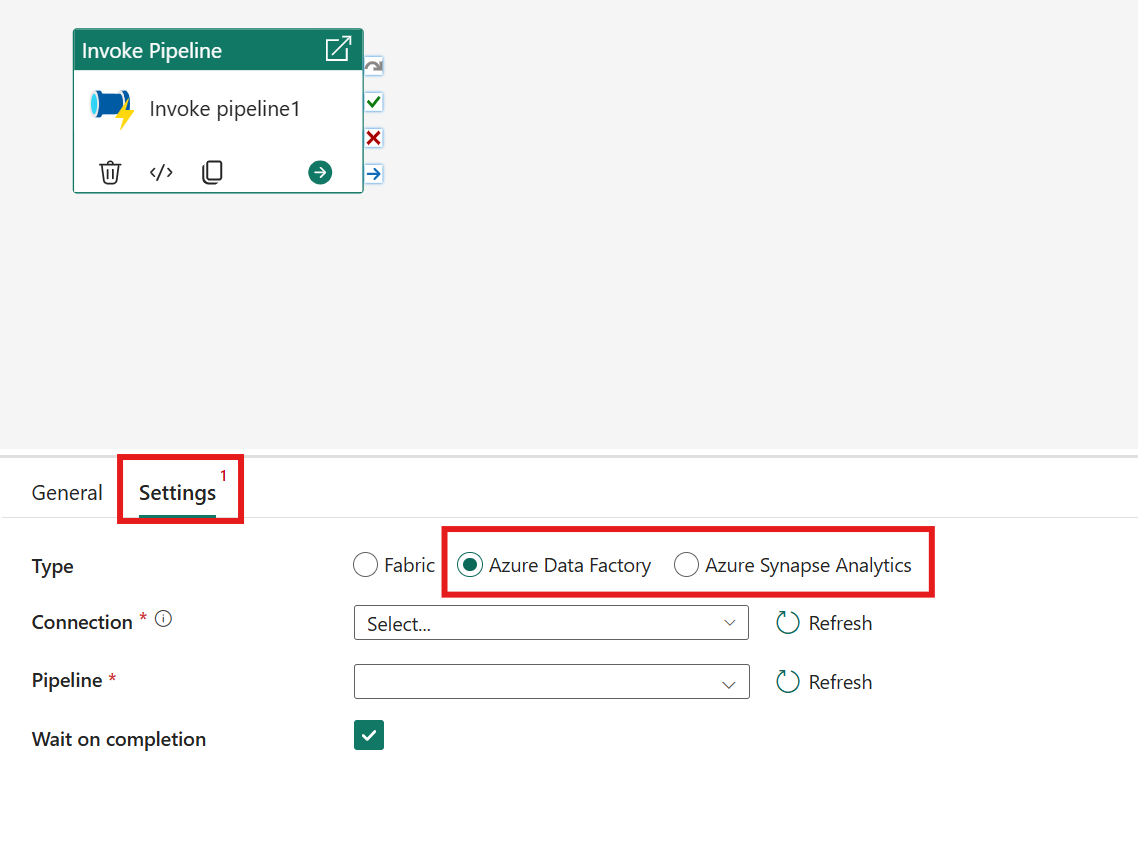The image size is (1138, 862).
Task: Refresh the Connection list
Action: pos(823,622)
